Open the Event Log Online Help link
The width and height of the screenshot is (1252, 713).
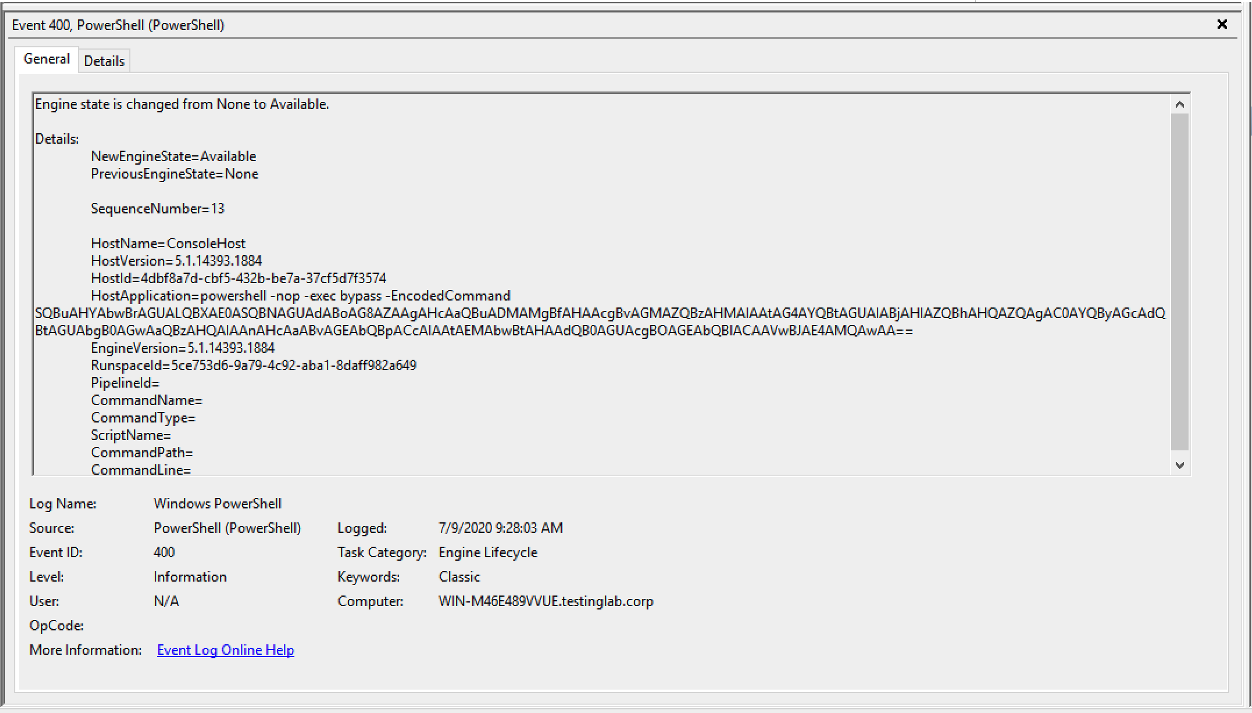point(225,650)
